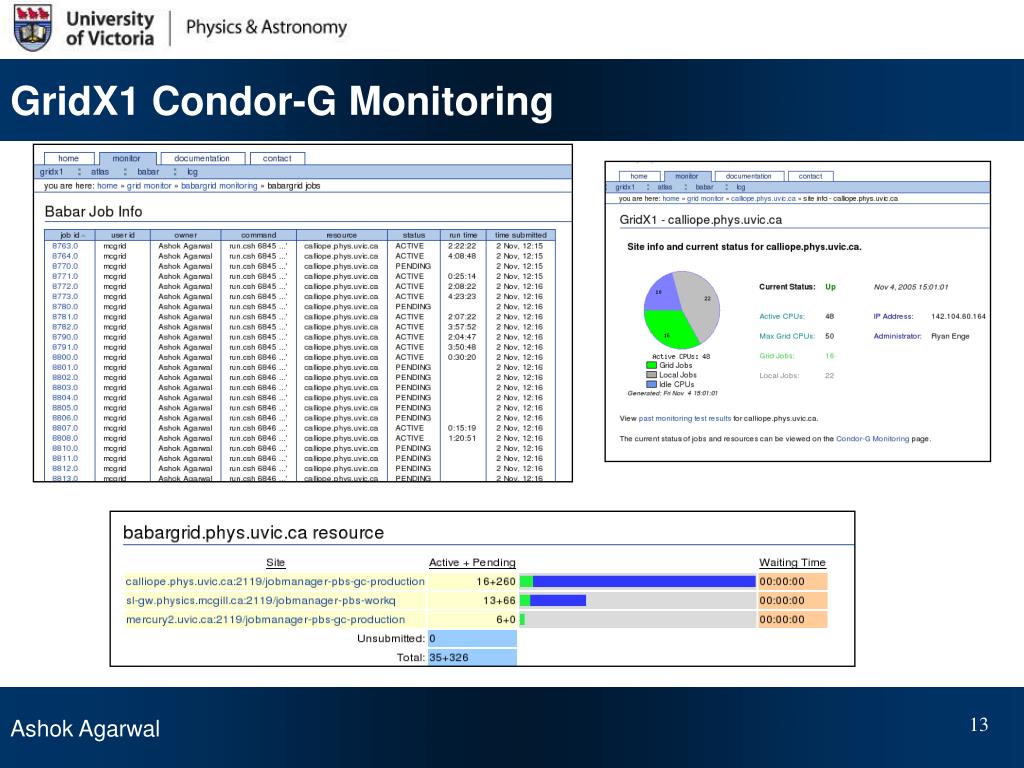Sort by the 'resource' column header
1024x768 pixels.
(x=342, y=235)
